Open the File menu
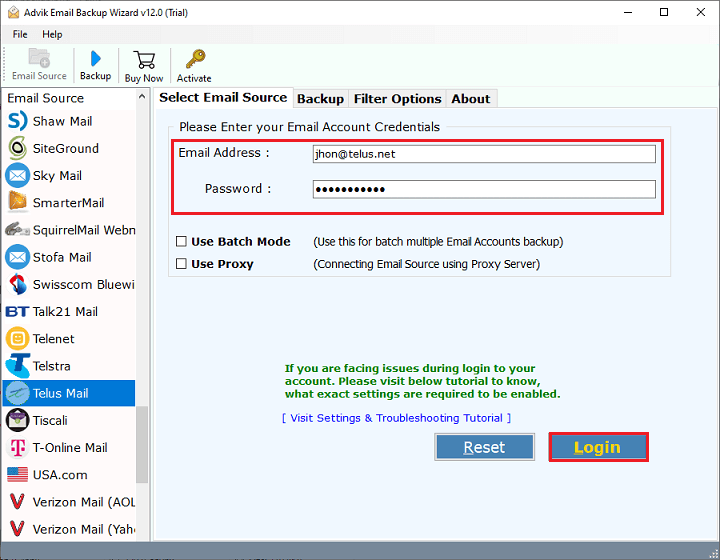 20,34
